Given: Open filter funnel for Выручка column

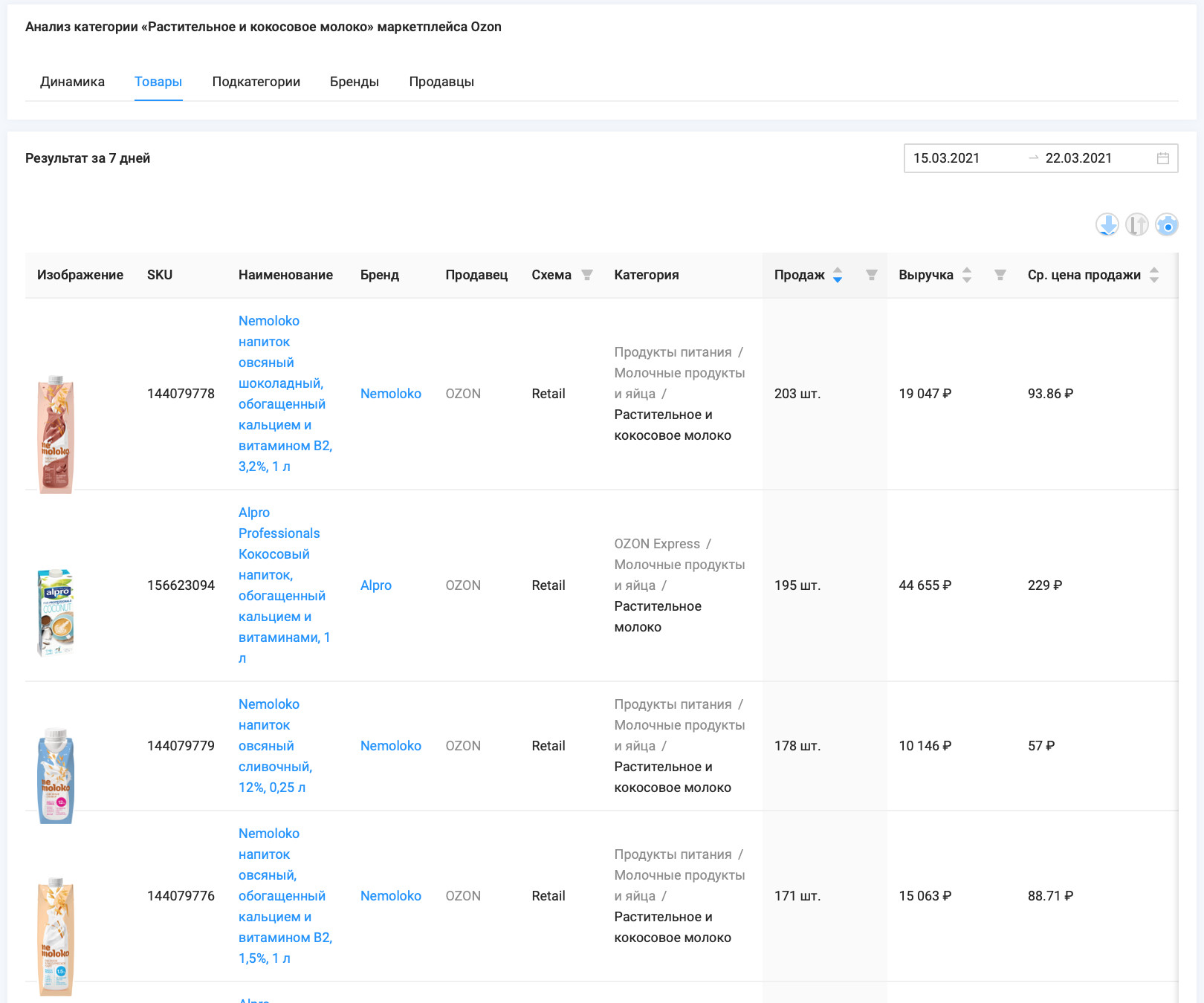Looking at the screenshot, I should [1000, 275].
